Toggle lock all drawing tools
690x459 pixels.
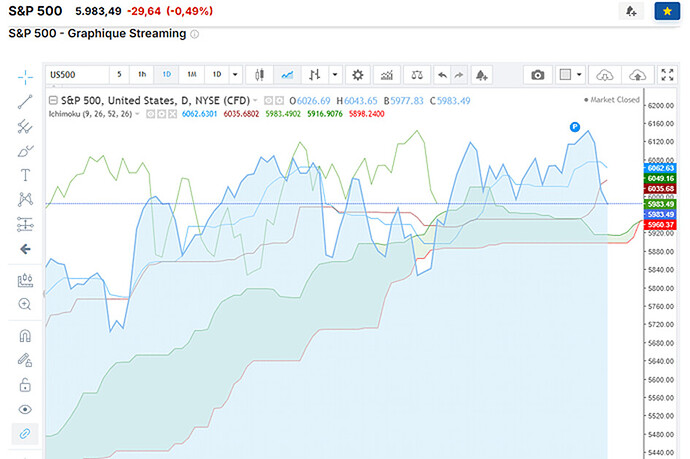pos(25,385)
